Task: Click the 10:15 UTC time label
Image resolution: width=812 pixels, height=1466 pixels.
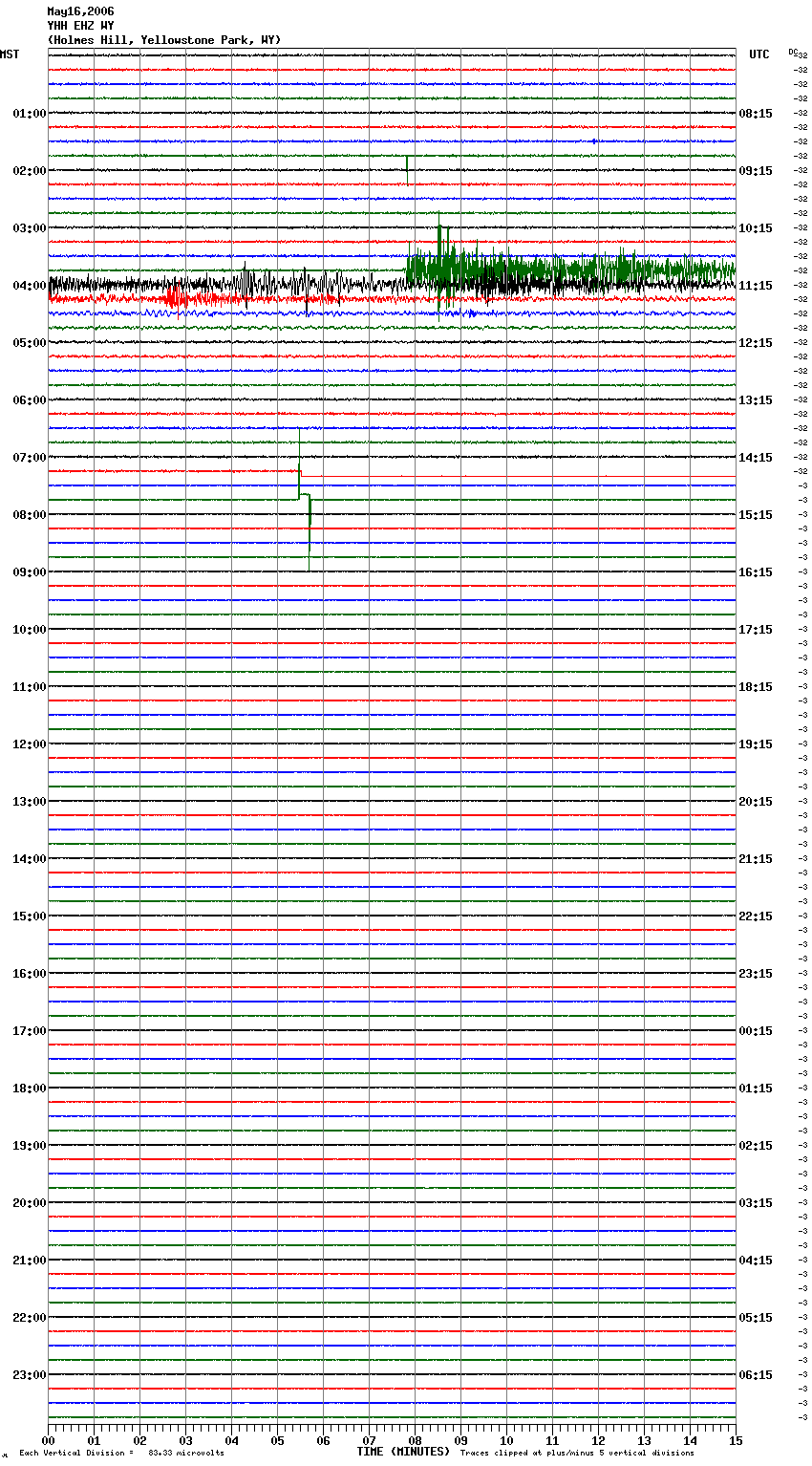Action: (x=756, y=228)
